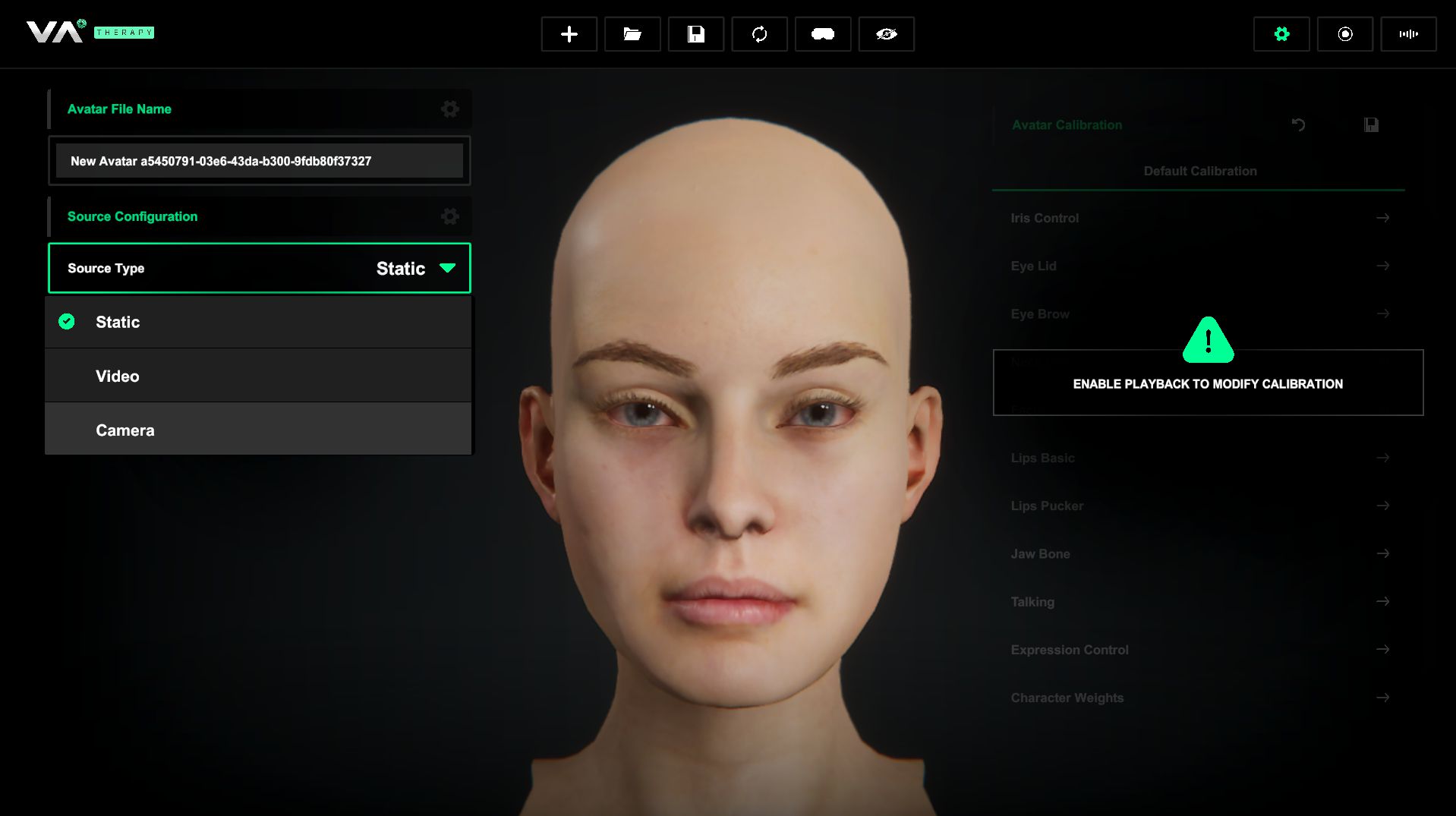Edit the avatar file name text field
The image size is (1456, 816).
[x=259, y=161]
